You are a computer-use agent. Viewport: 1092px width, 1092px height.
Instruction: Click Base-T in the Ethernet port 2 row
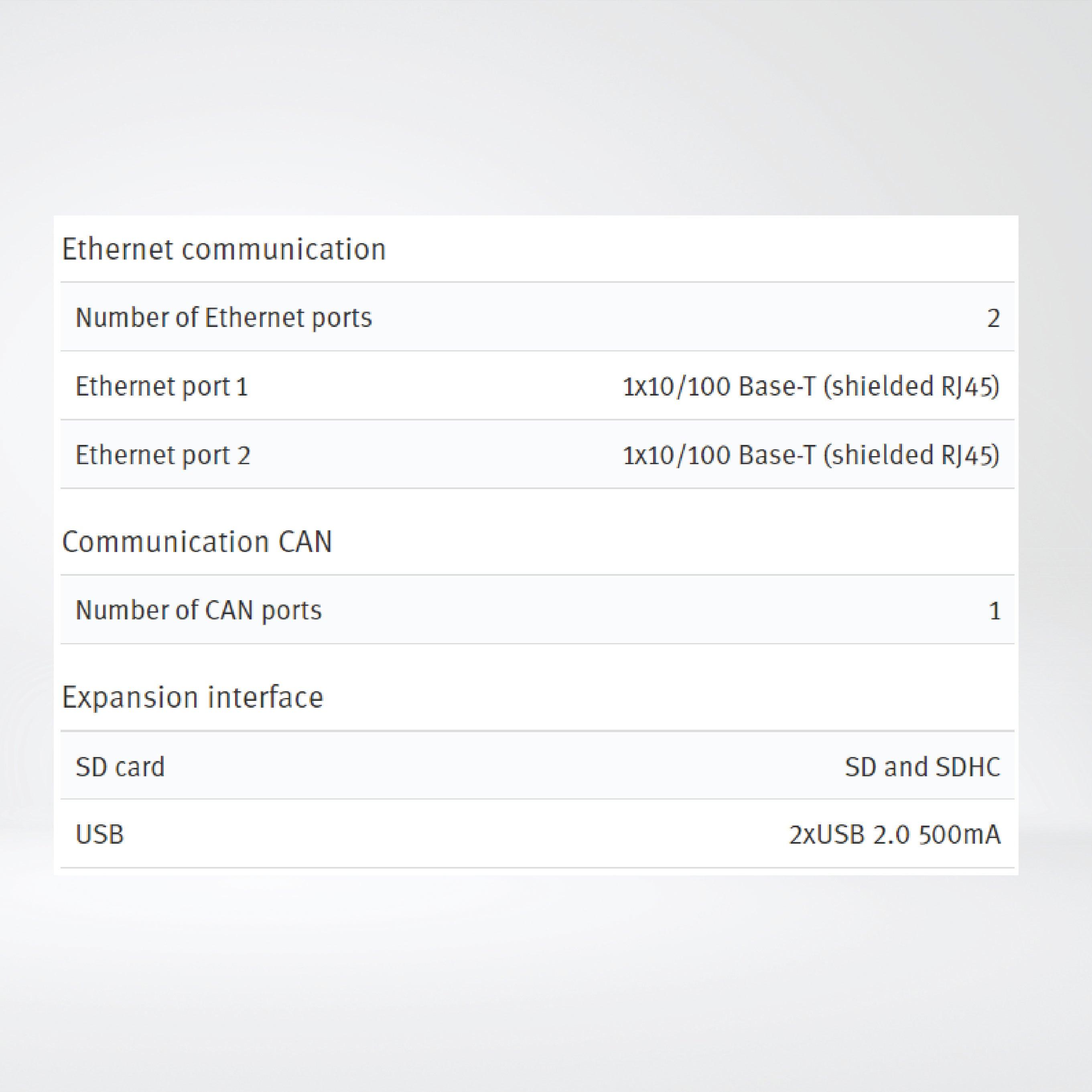point(777,455)
